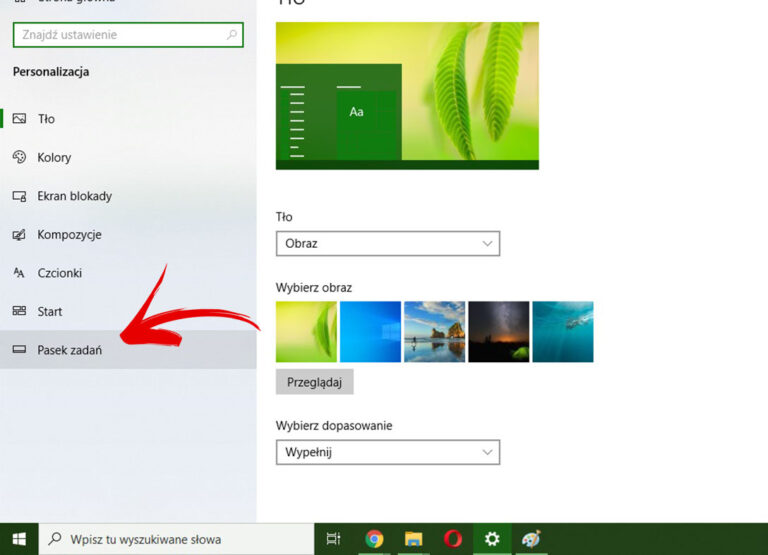Open the Start personalization page
Viewport: 768px width, 555px height.
[x=128, y=312]
